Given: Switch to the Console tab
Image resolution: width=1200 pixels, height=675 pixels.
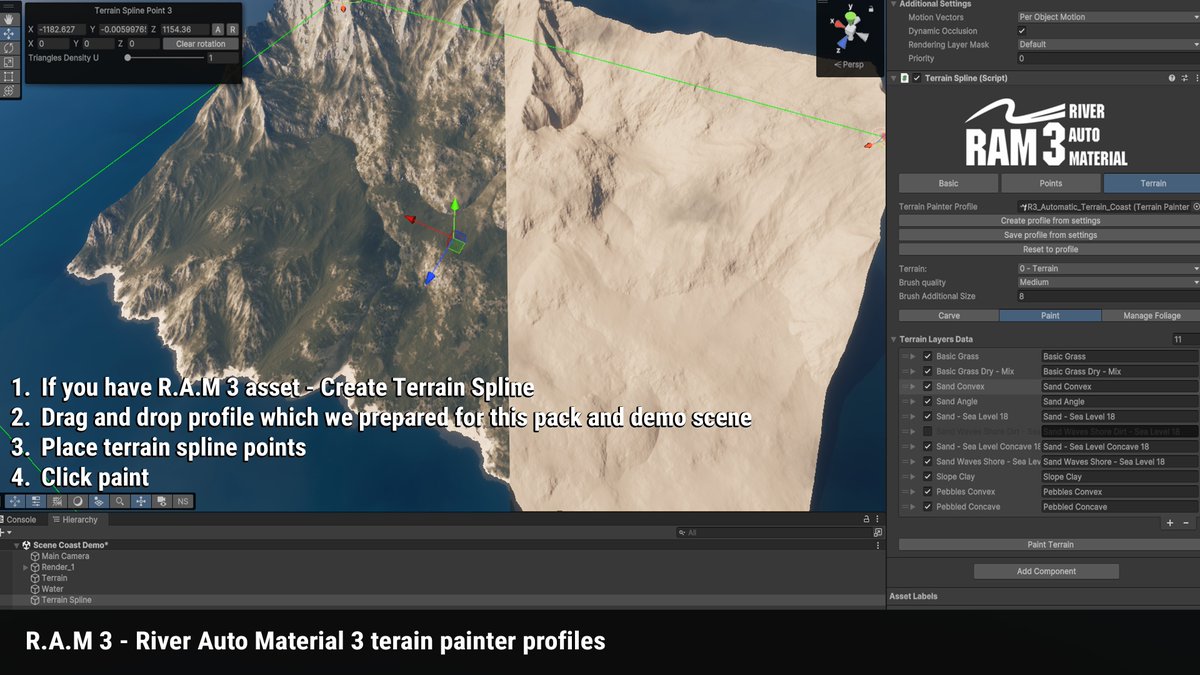Looking at the screenshot, I should (20, 519).
